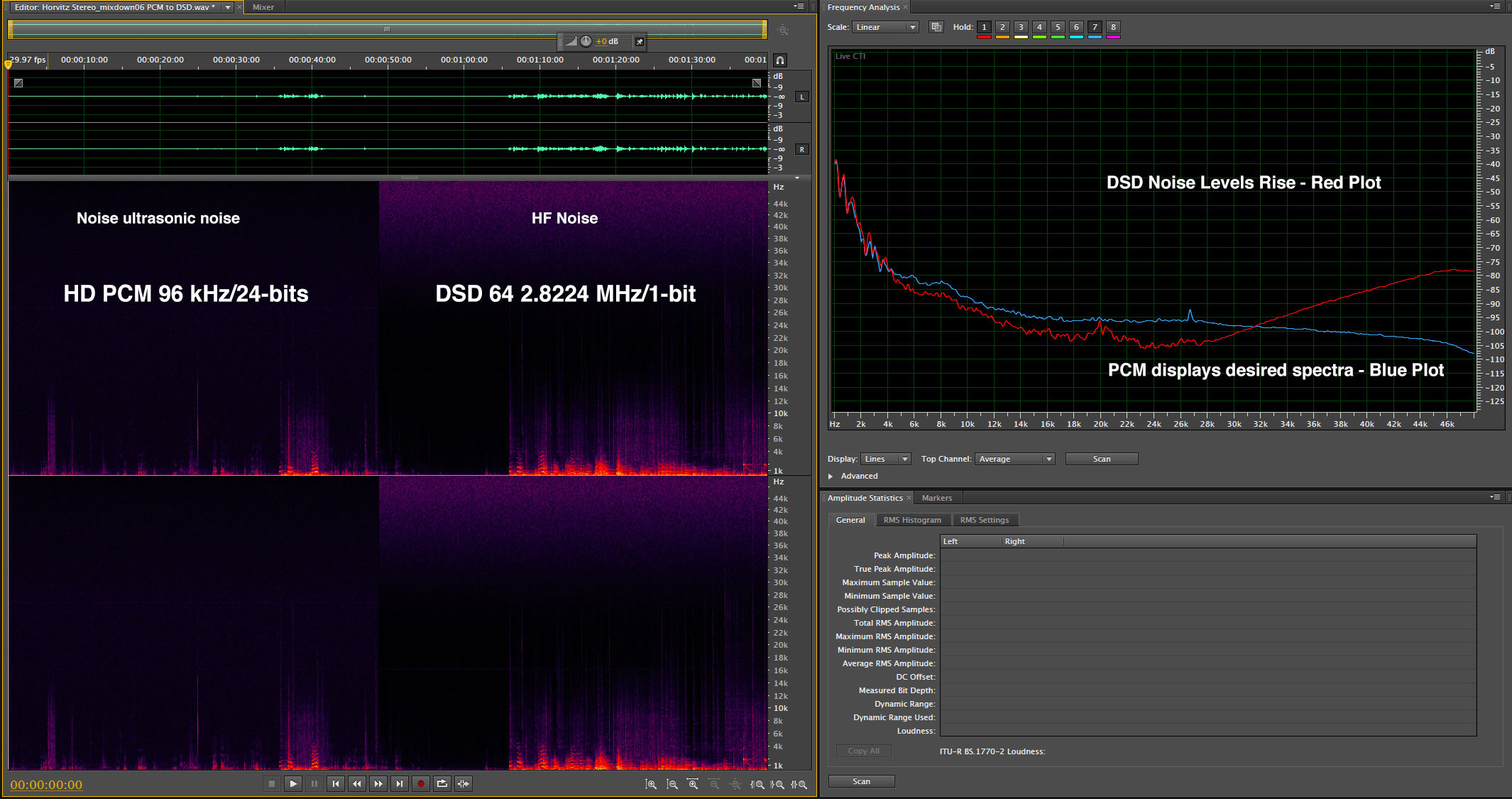Start playback with the Play button
Image resolution: width=1512 pixels, height=799 pixels.
click(293, 783)
